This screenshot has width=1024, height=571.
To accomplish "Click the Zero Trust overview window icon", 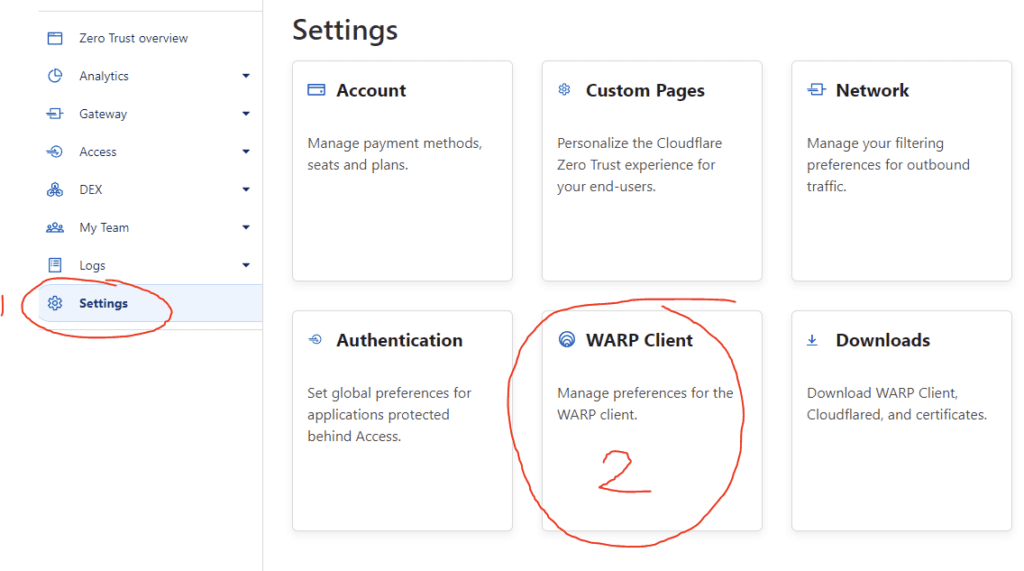I will (x=55, y=39).
